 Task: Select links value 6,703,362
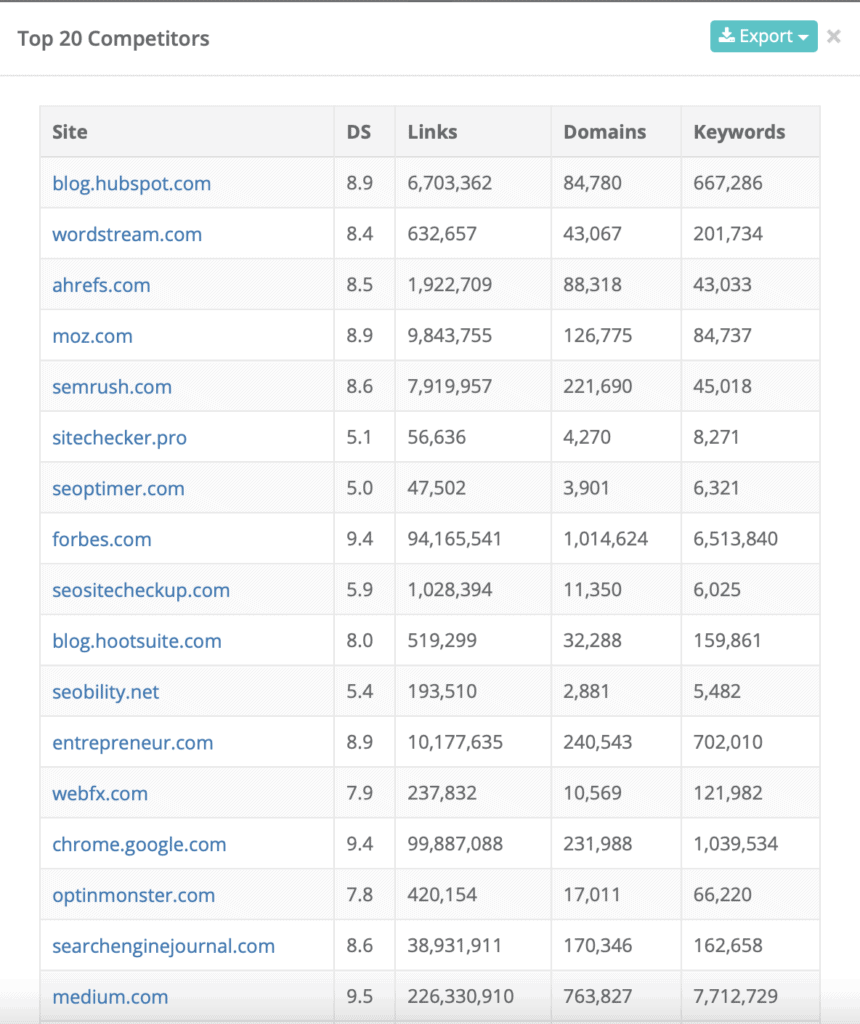coord(449,183)
